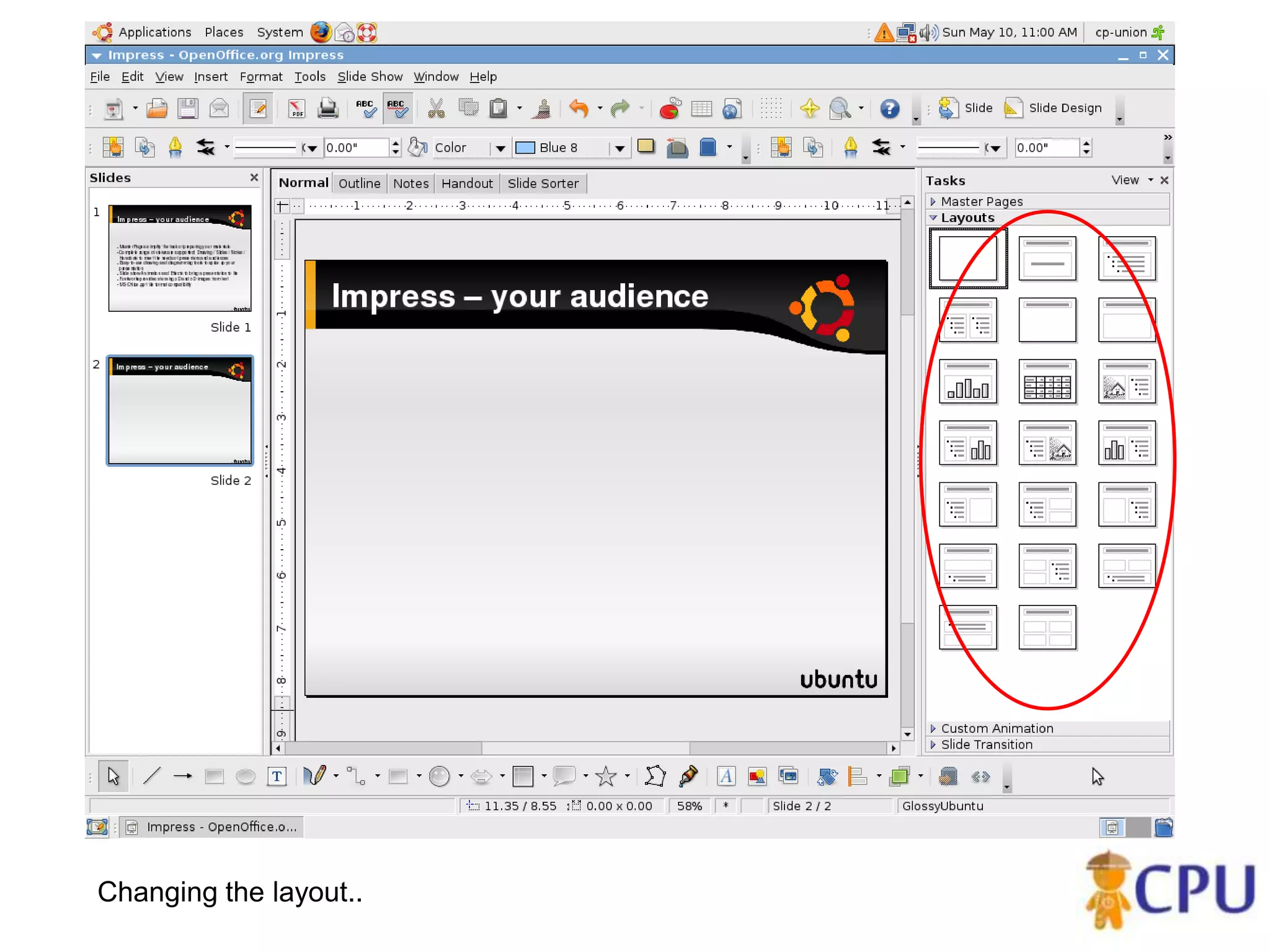Click the line width 0.00" input field

(357, 148)
